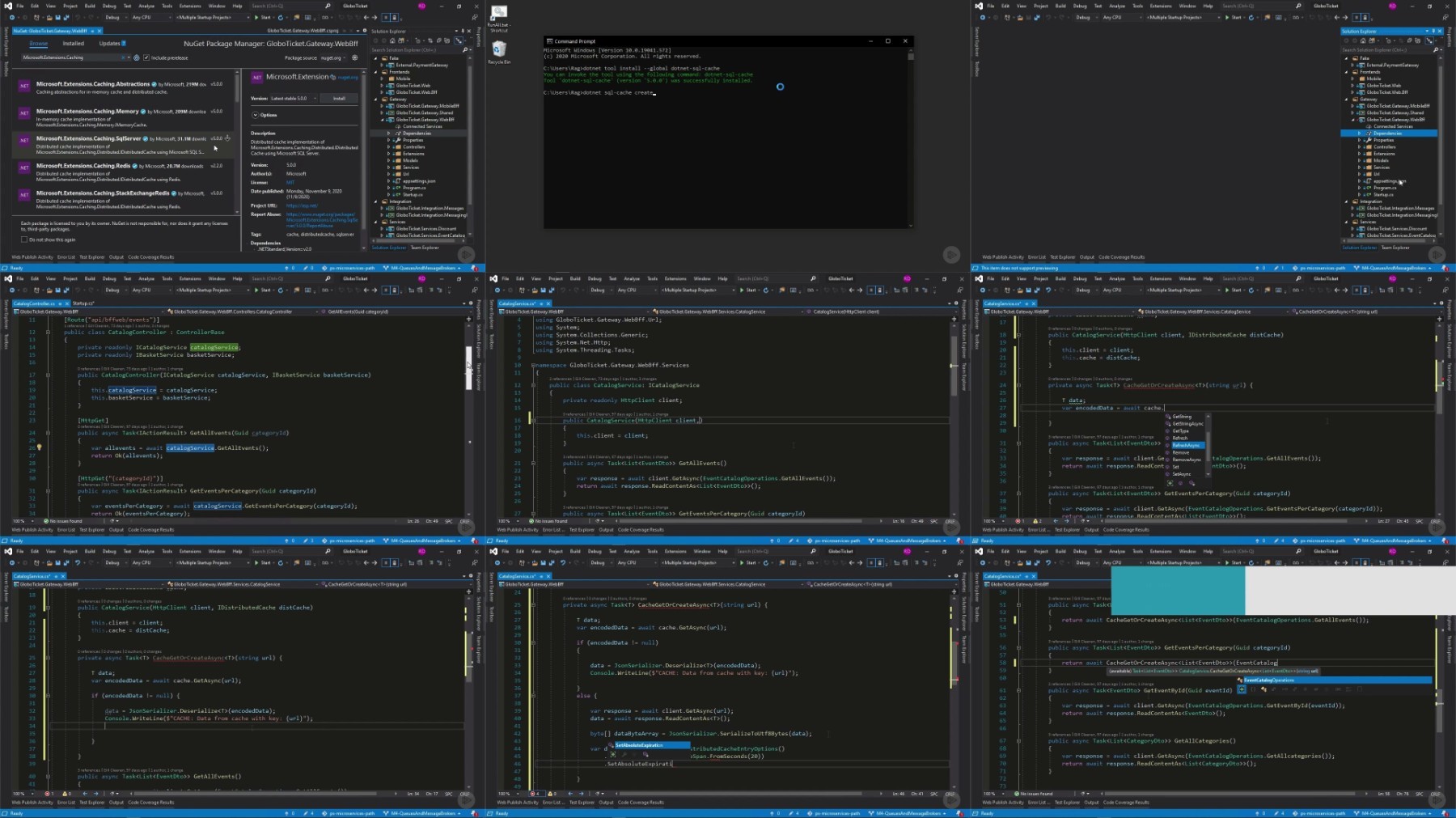Open the Recycle Bin desktop icon
The height and width of the screenshot is (818, 1456).
pos(499,50)
